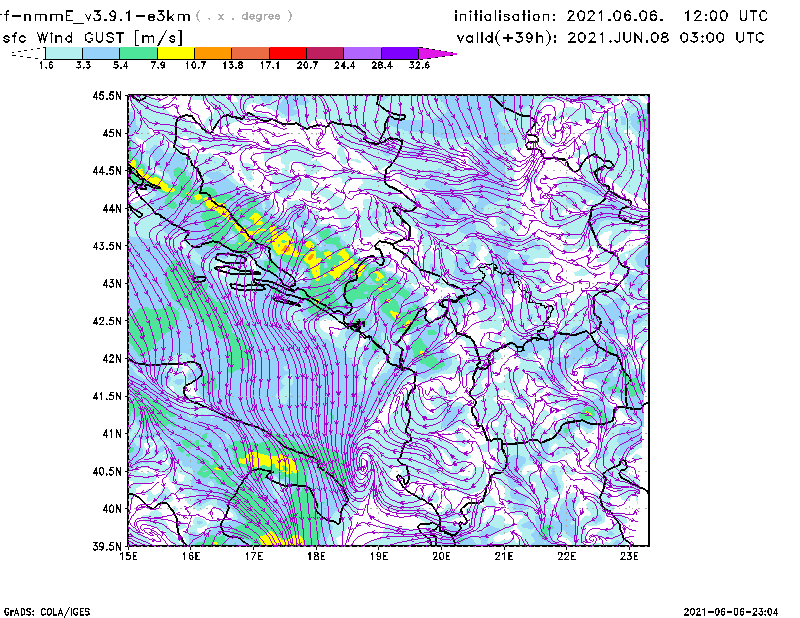Click the crimson 20.7–24.4 legend swatch
This screenshot has width=800, height=618.
(325, 53)
